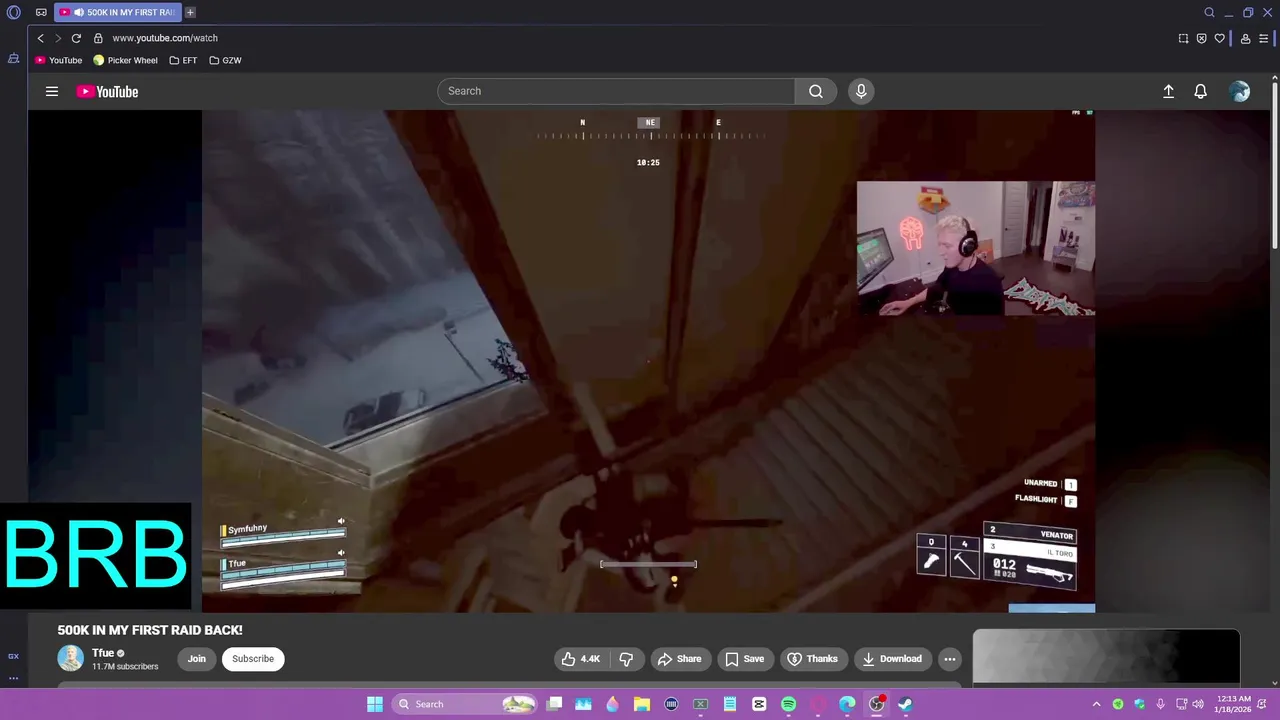Open Spotify from taskbar

pos(788,704)
